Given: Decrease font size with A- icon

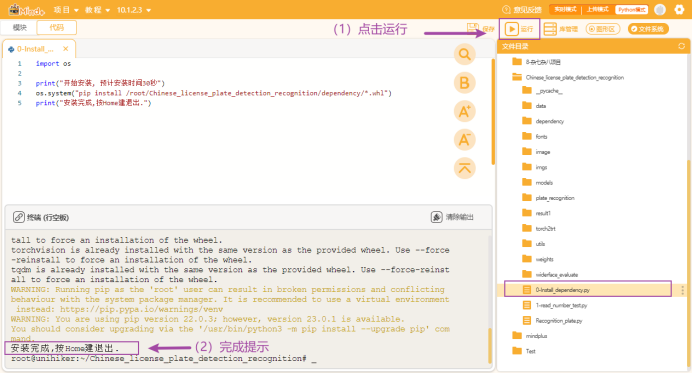Looking at the screenshot, I should [x=464, y=140].
